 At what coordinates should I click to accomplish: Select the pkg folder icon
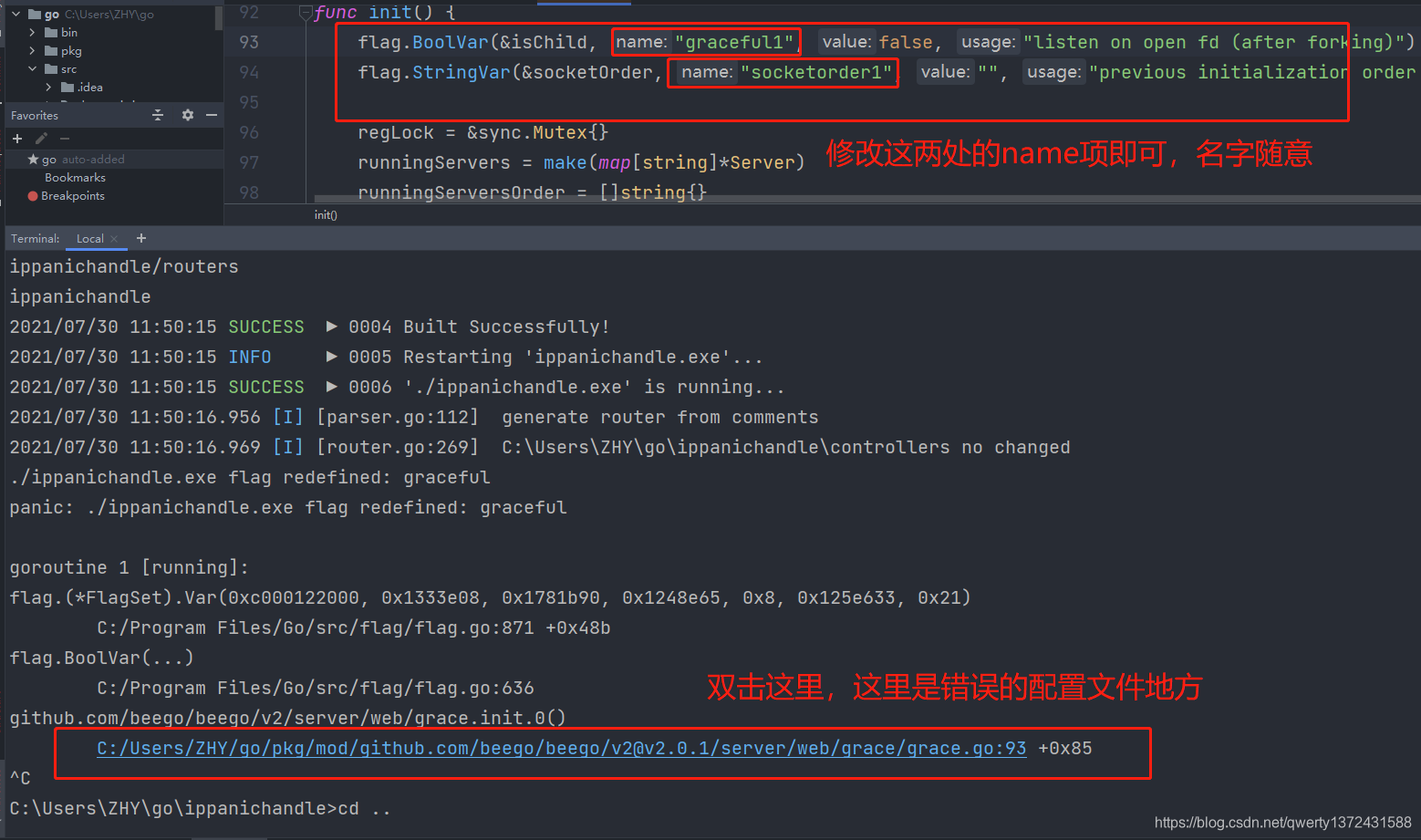[x=52, y=50]
